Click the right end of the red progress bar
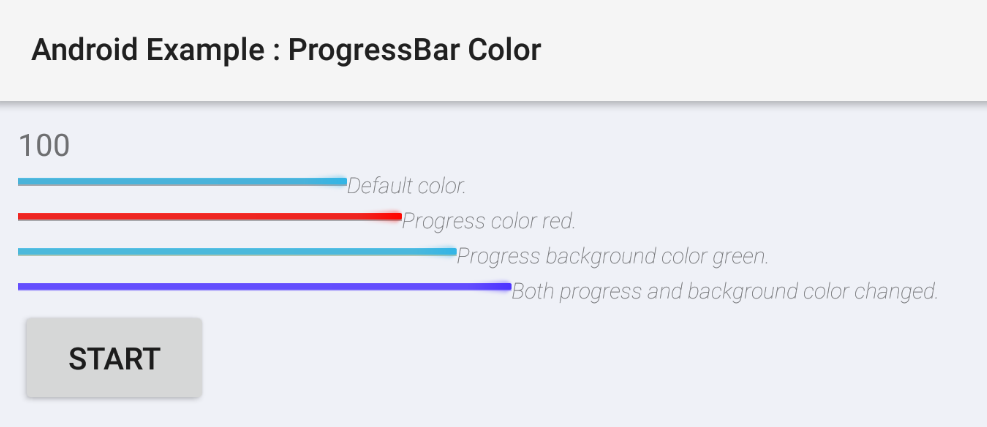The width and height of the screenshot is (987, 427). (x=397, y=217)
